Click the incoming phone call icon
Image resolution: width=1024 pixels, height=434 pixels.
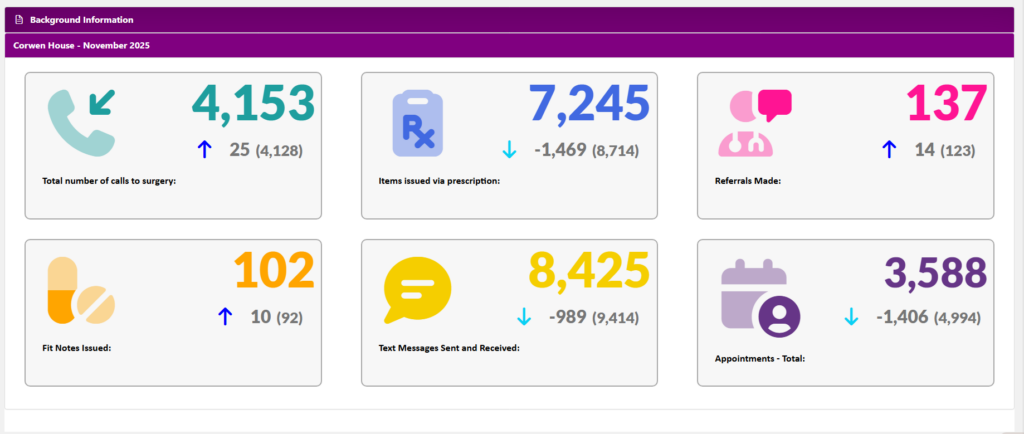coord(81,123)
